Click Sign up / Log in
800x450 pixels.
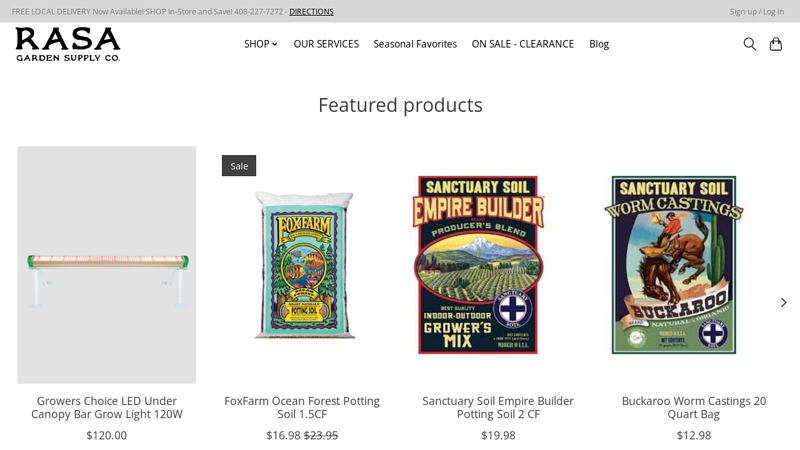[757, 11]
